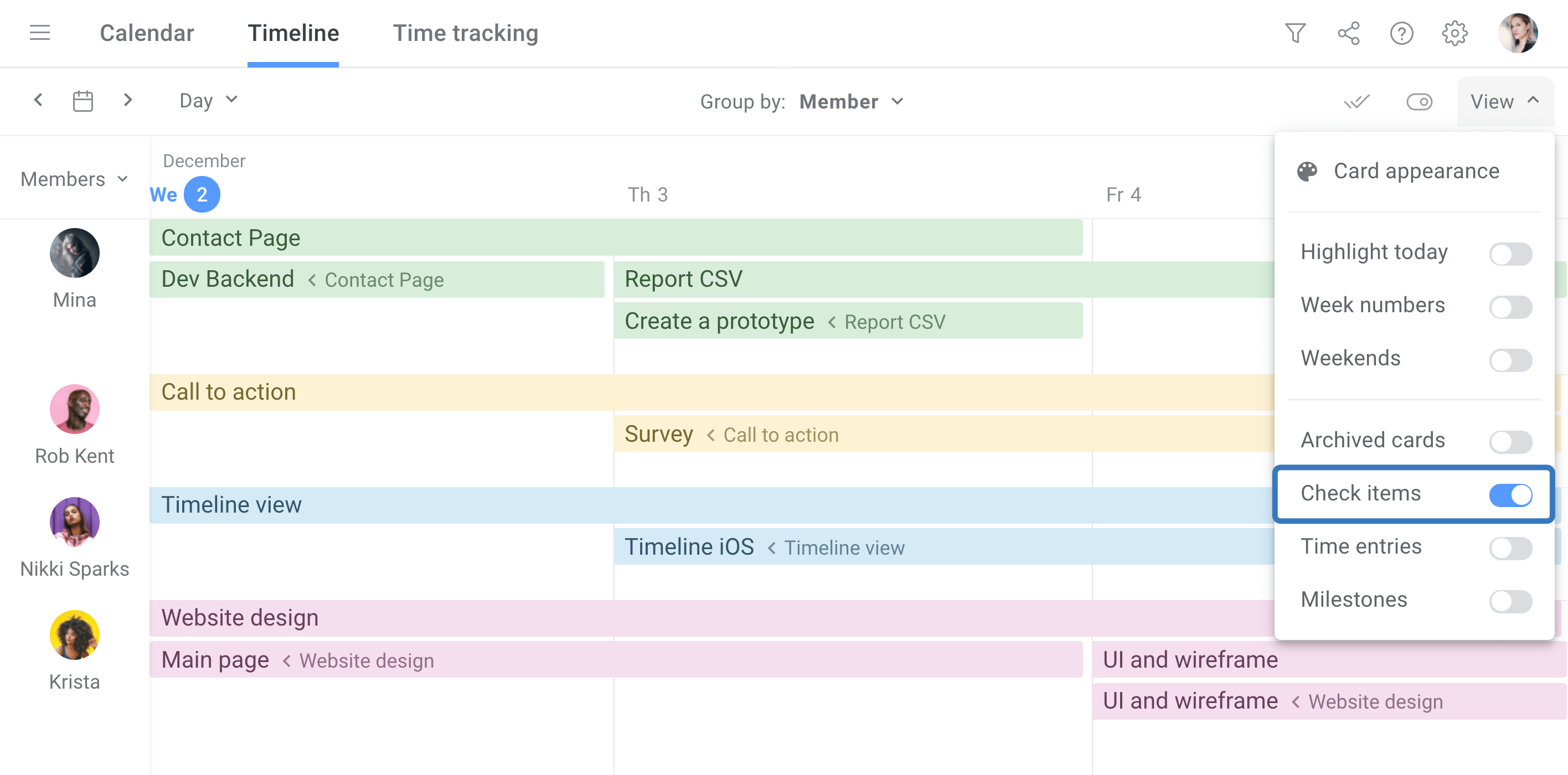This screenshot has width=1568, height=775.
Task: Click the double checkmark icon
Action: [1357, 102]
